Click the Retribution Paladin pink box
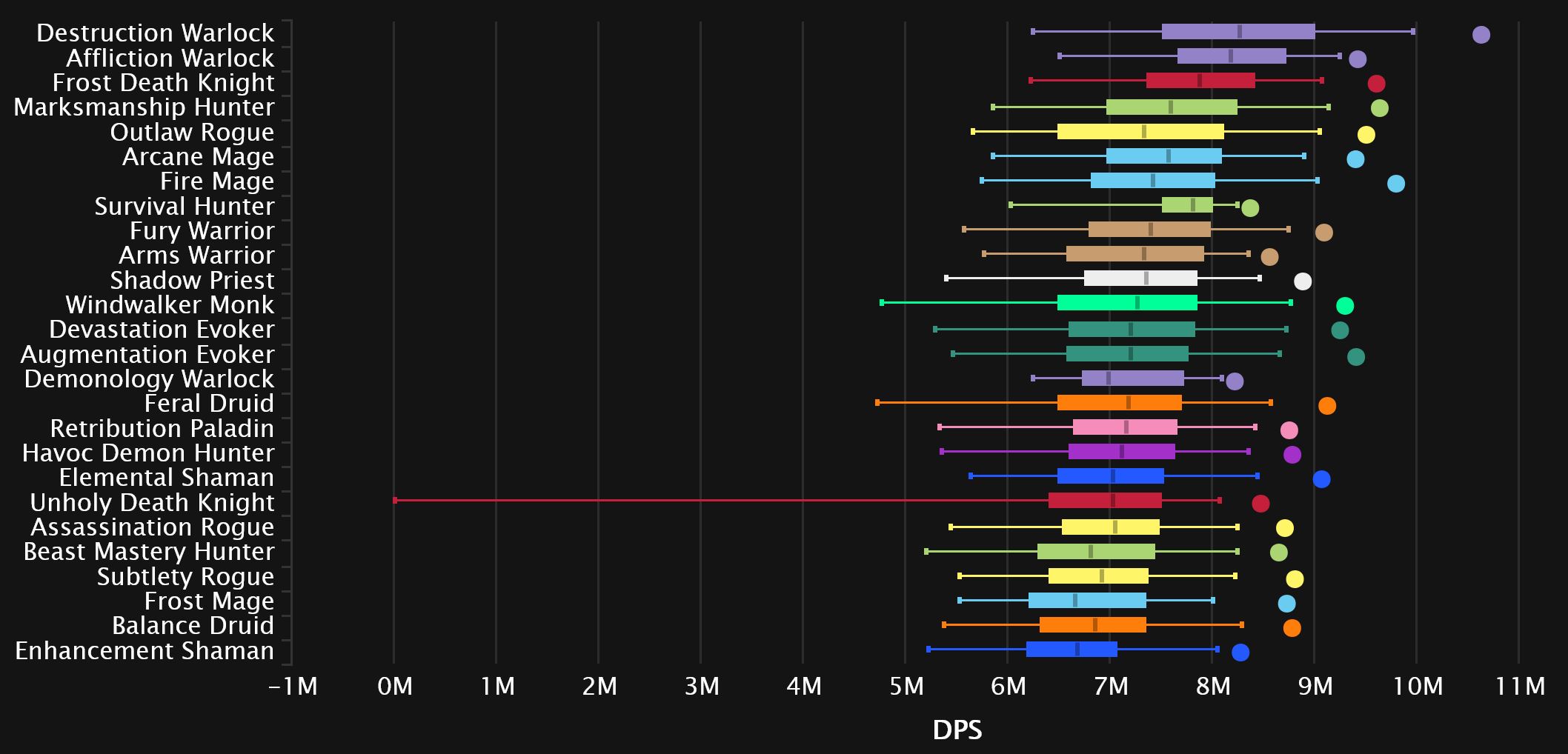This screenshot has width=1568, height=754. 1124,427
